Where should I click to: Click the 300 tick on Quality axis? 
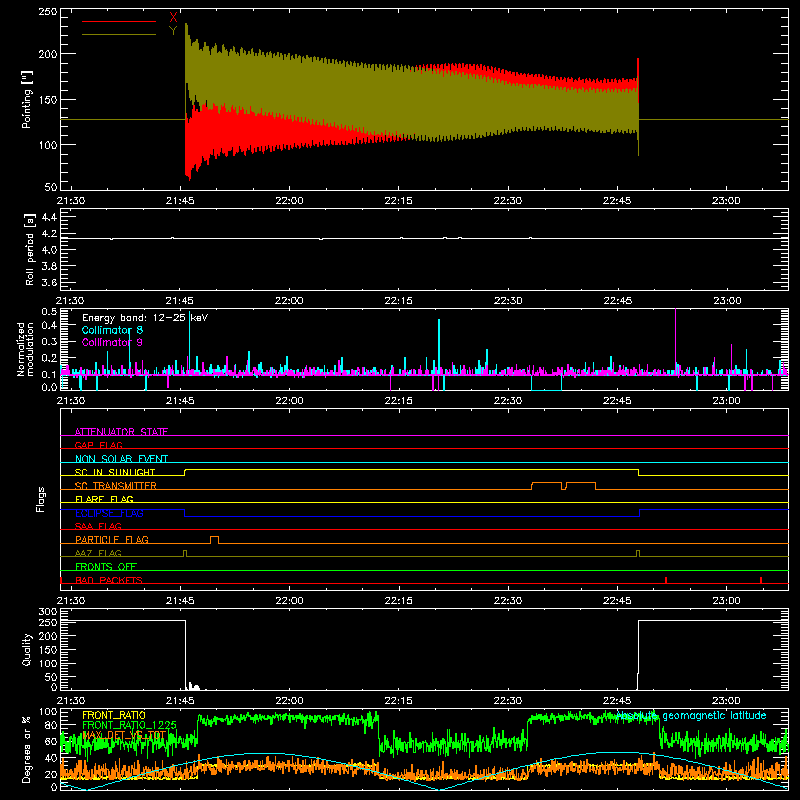47,612
